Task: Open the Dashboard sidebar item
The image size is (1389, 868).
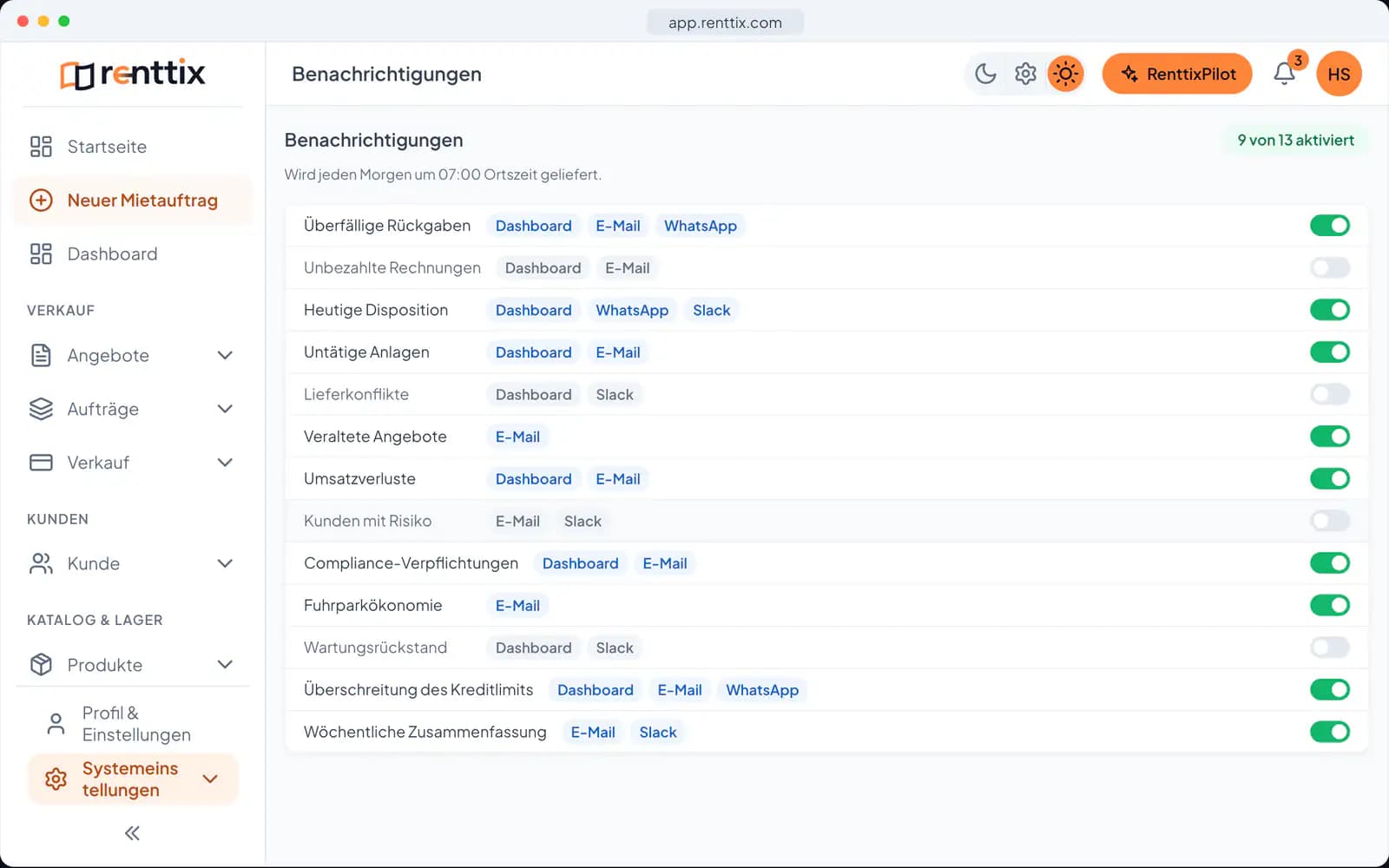Action: pyautogui.click(x=133, y=254)
